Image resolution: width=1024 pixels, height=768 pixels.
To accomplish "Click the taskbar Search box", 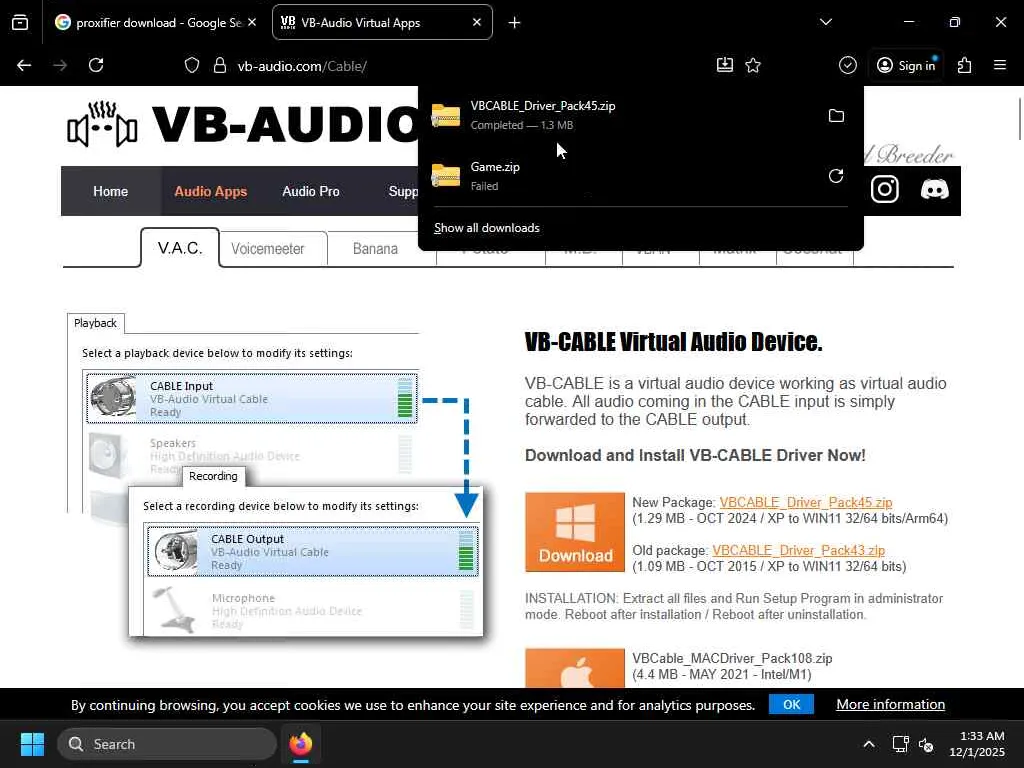I will click(167, 744).
